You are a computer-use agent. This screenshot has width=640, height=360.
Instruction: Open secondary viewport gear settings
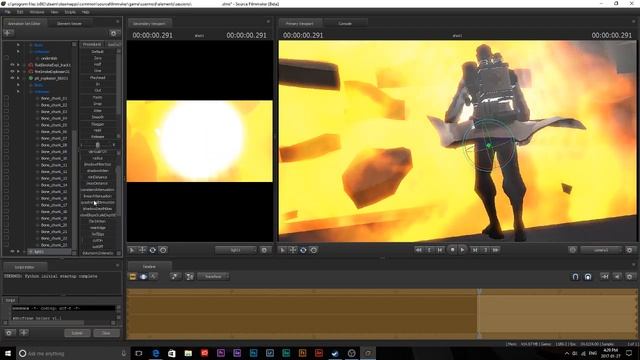coord(264,250)
